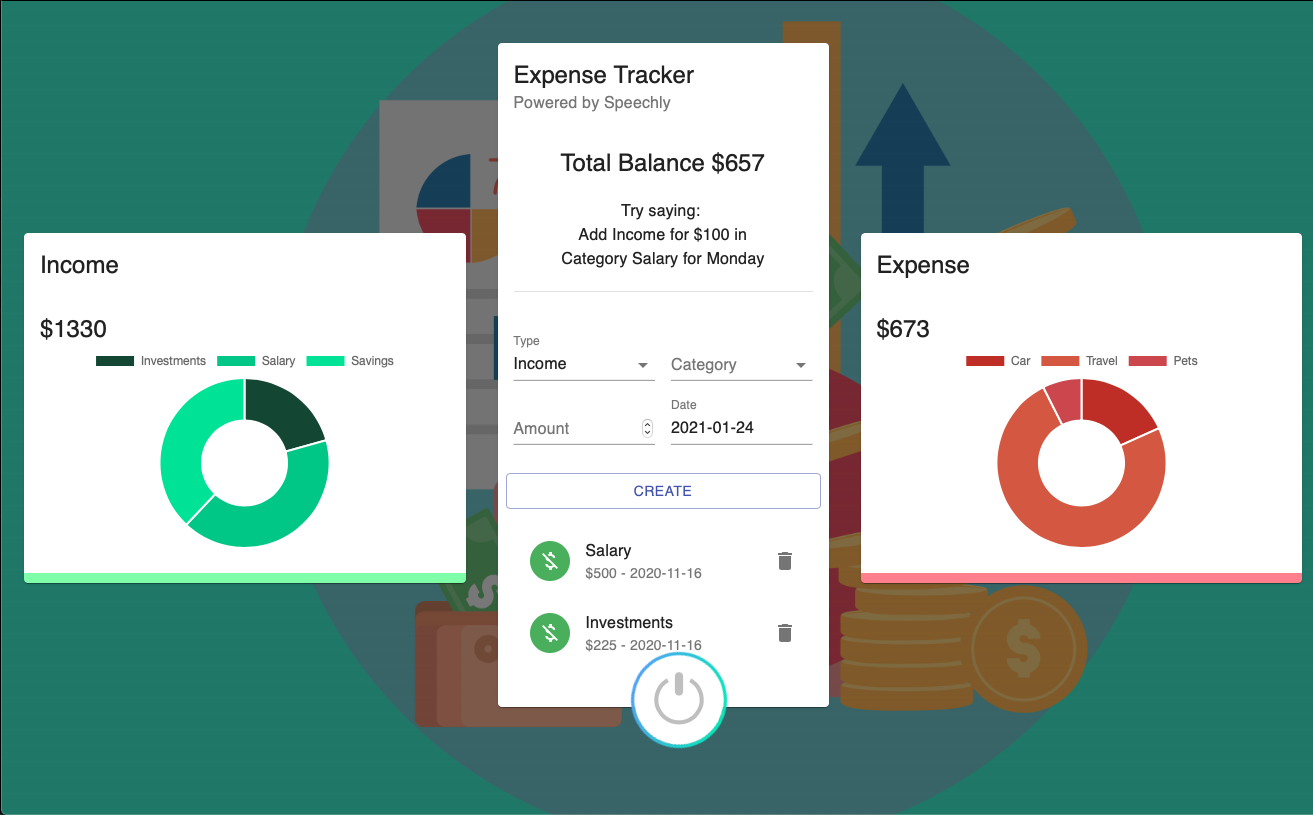Click the Salary transaction row text
Viewport: 1313px width, 815px height.
(608, 551)
